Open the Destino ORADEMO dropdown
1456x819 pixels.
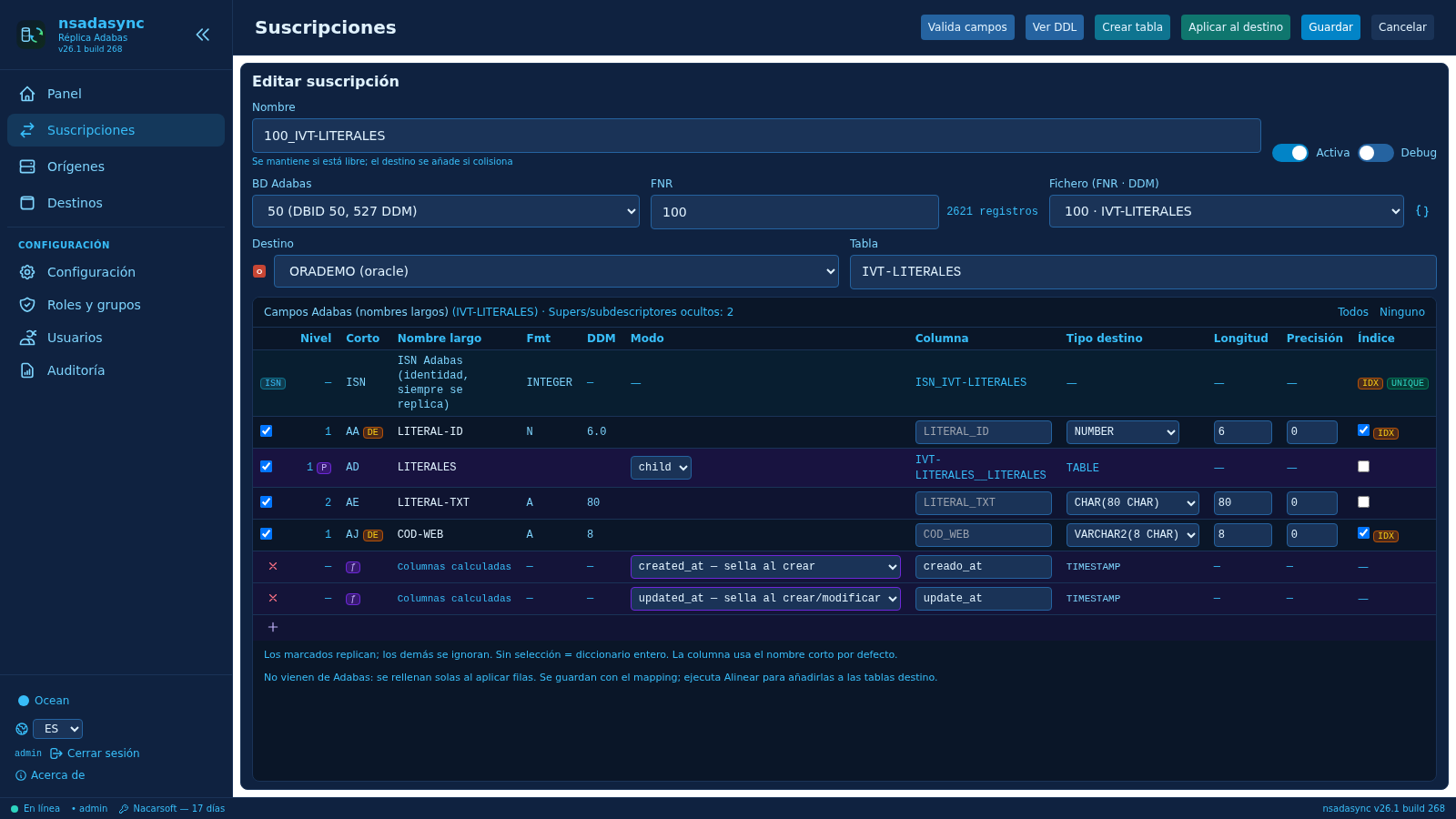pos(556,271)
